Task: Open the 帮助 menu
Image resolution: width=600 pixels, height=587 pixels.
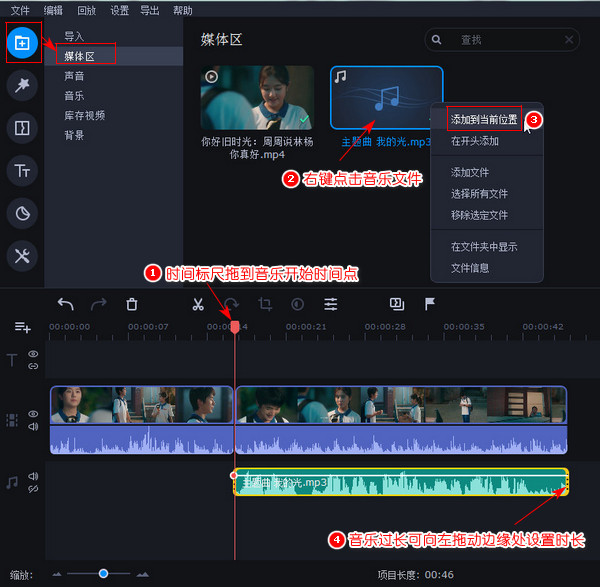Action: pos(183,10)
